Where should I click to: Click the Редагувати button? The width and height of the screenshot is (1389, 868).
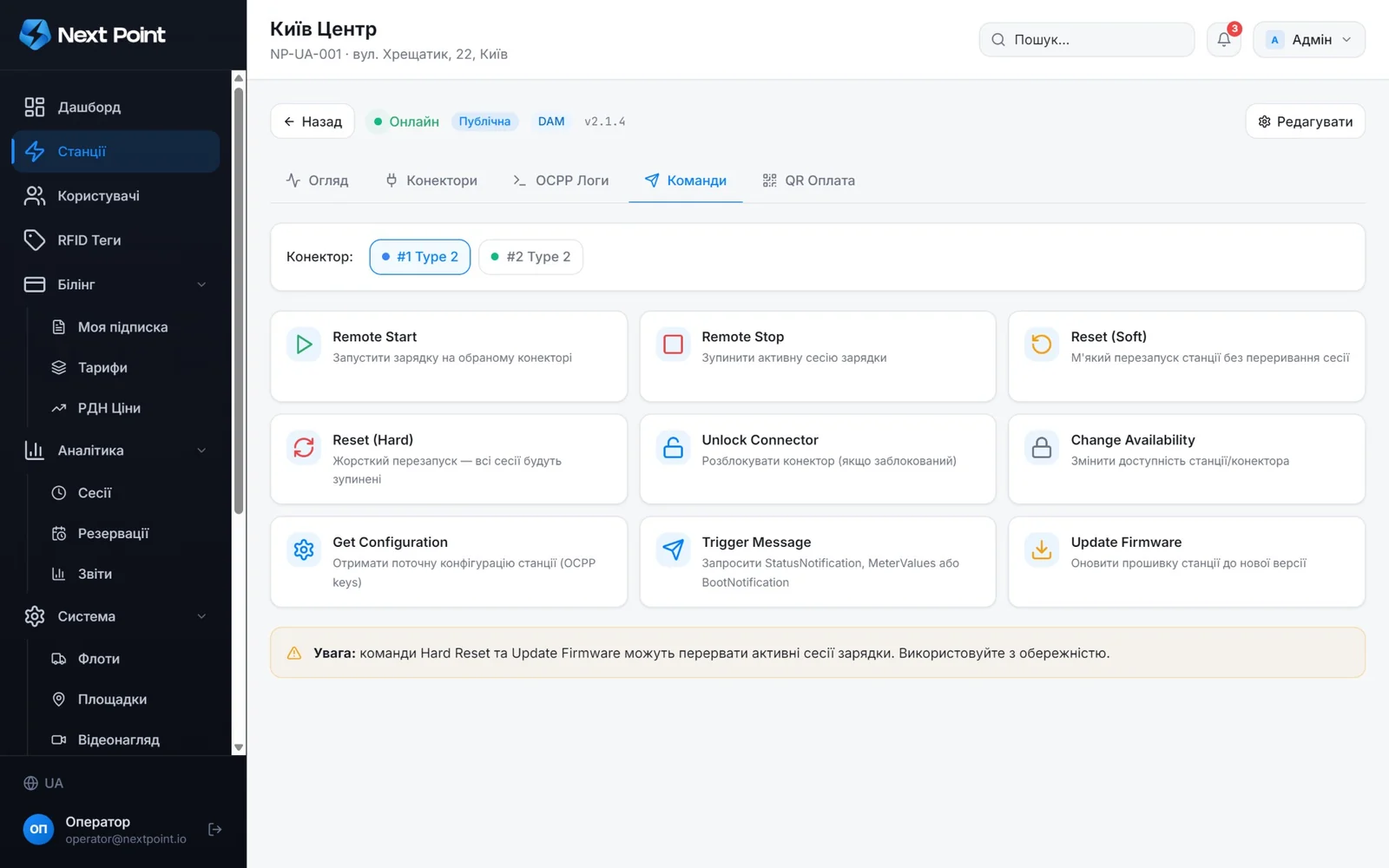coord(1306,122)
